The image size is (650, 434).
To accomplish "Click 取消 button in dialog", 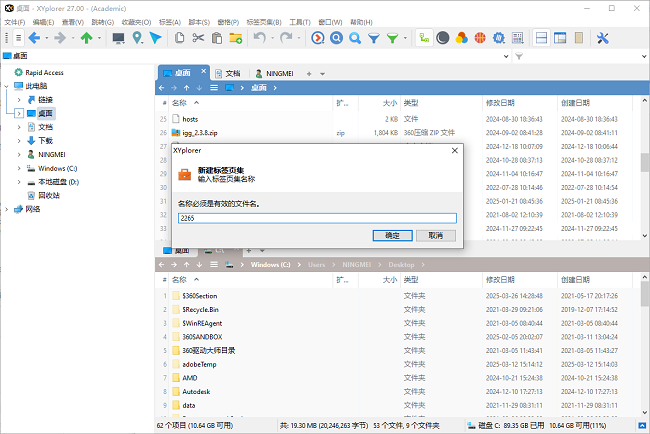I will (x=436, y=235).
